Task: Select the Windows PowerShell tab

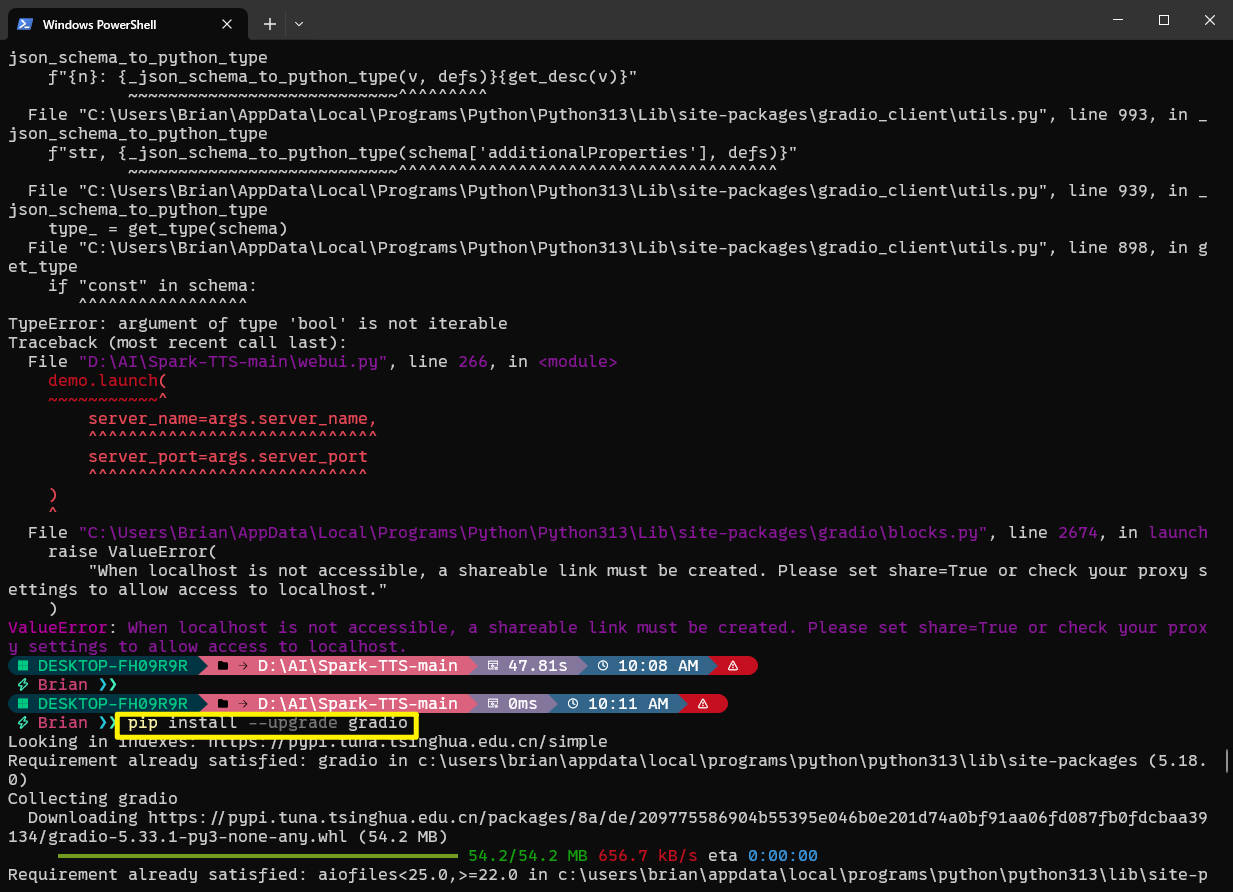Action: coord(126,24)
